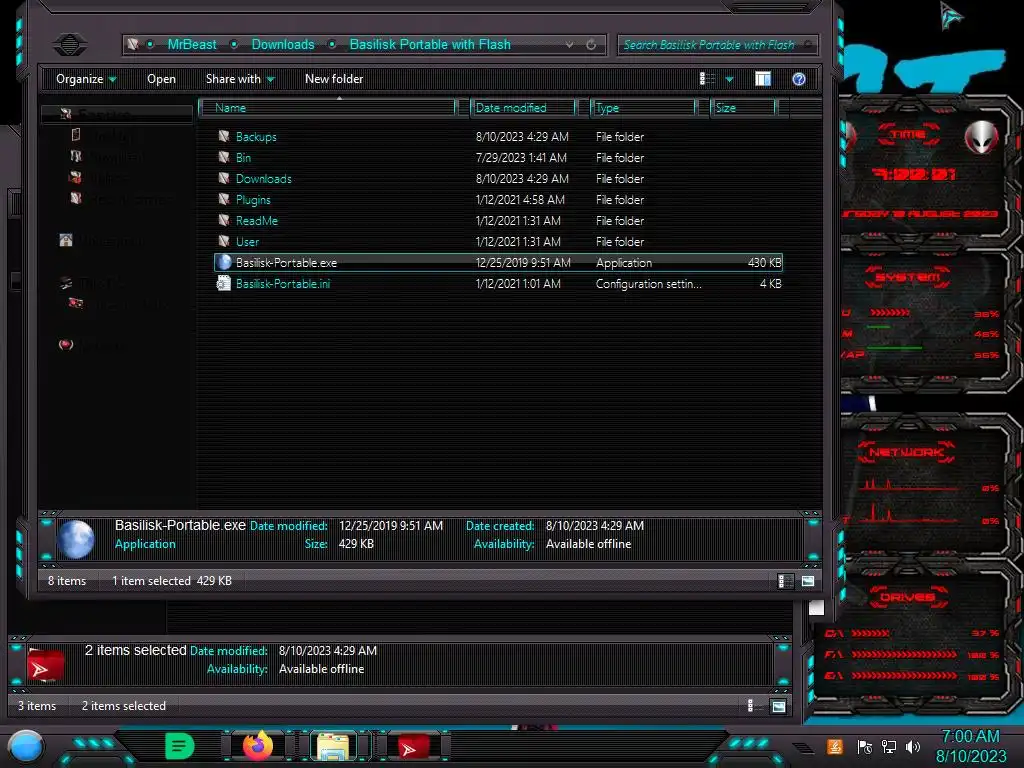Click the back/forward navigation orb

pyautogui.click(x=70, y=44)
